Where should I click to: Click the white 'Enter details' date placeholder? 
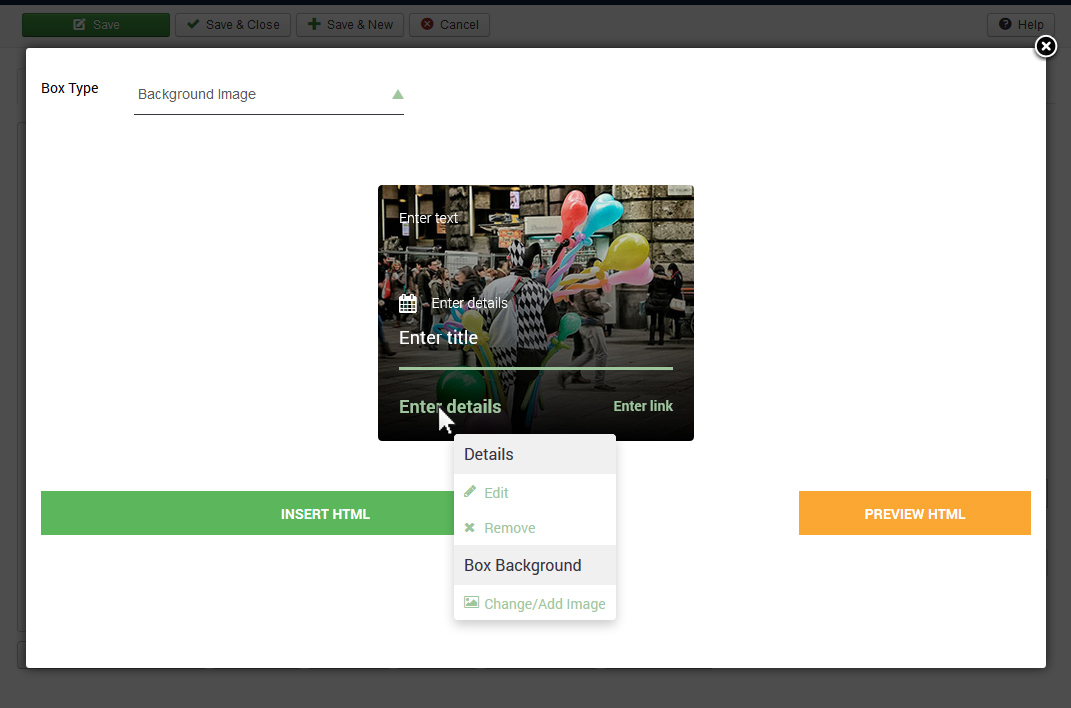tap(469, 303)
